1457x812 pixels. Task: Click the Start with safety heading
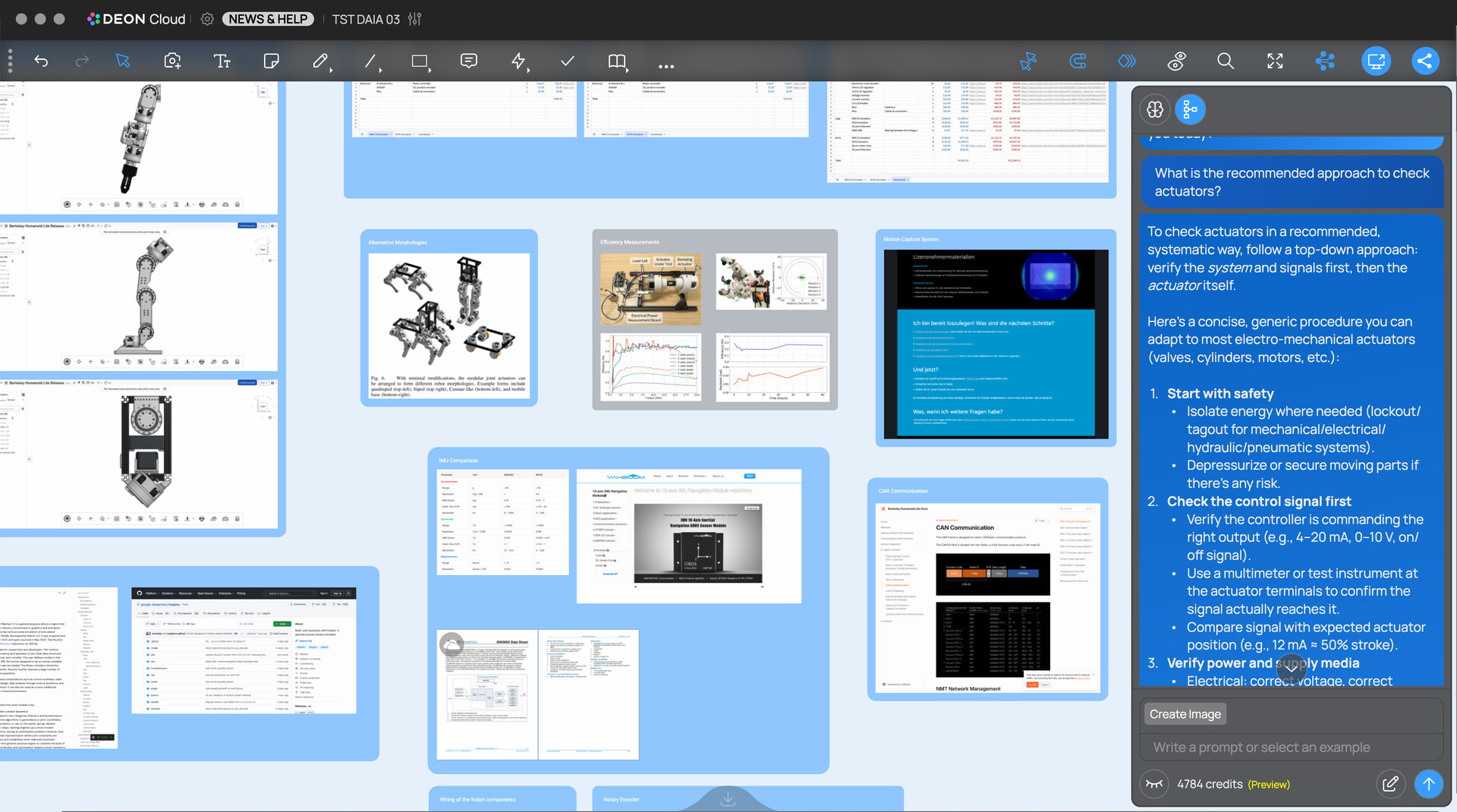(x=1220, y=394)
